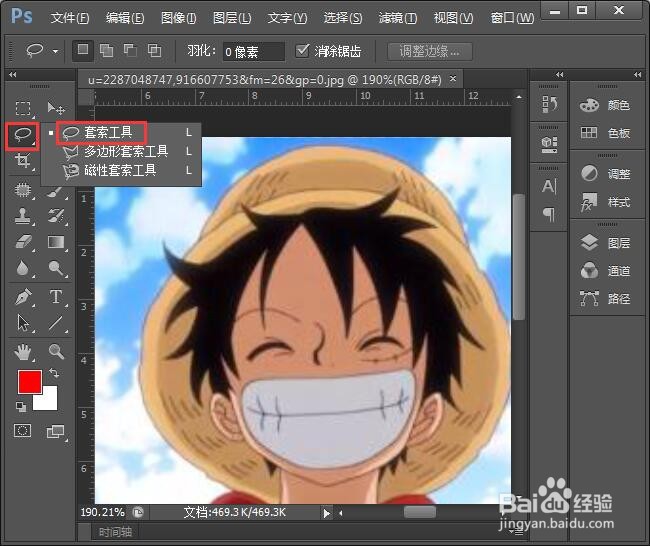The image size is (650, 546).
Task: Select the Path Selection tool
Action: click(x=23, y=323)
